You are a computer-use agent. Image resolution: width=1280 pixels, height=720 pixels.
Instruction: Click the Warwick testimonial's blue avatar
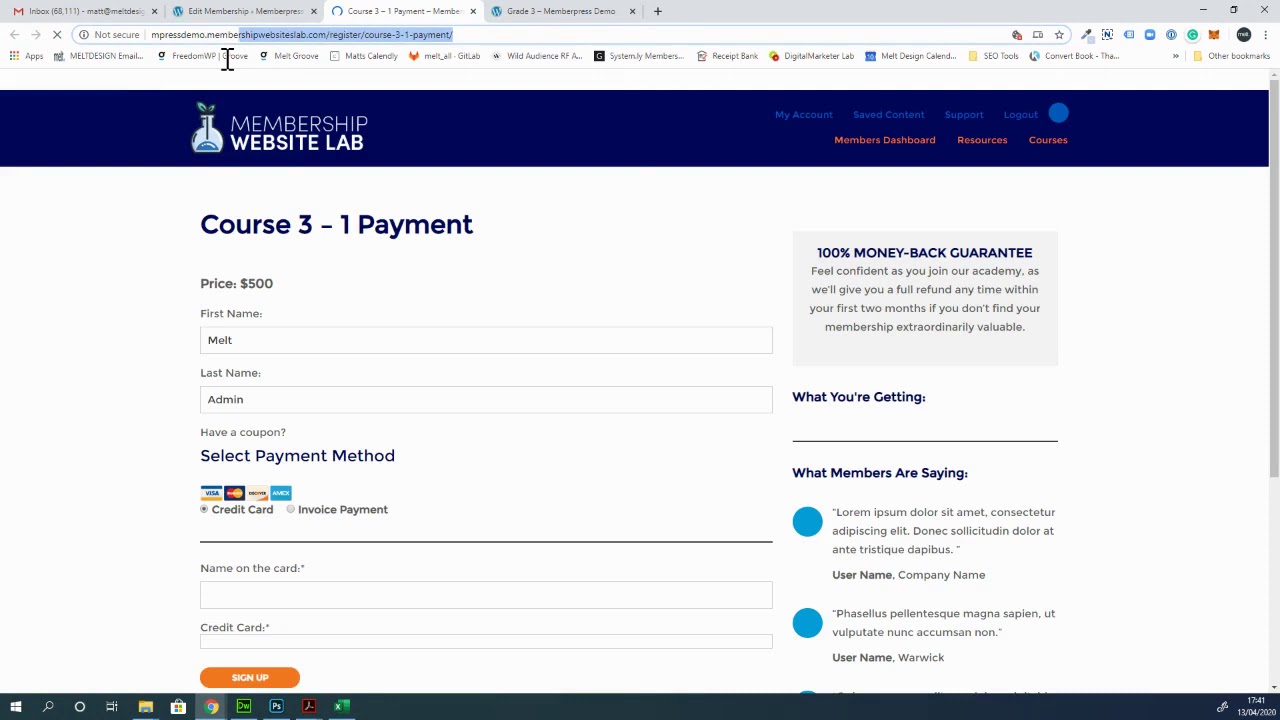click(807, 623)
